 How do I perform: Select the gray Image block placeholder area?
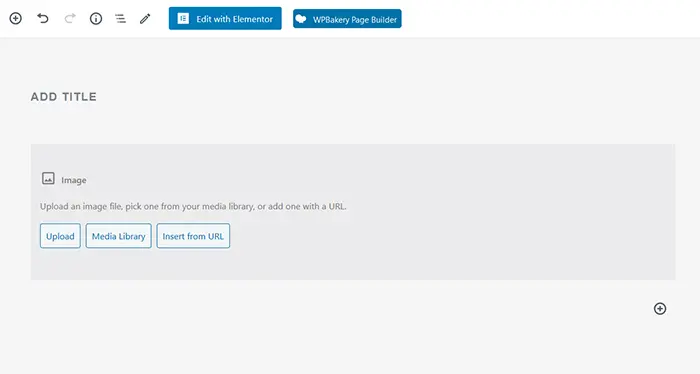(353, 212)
